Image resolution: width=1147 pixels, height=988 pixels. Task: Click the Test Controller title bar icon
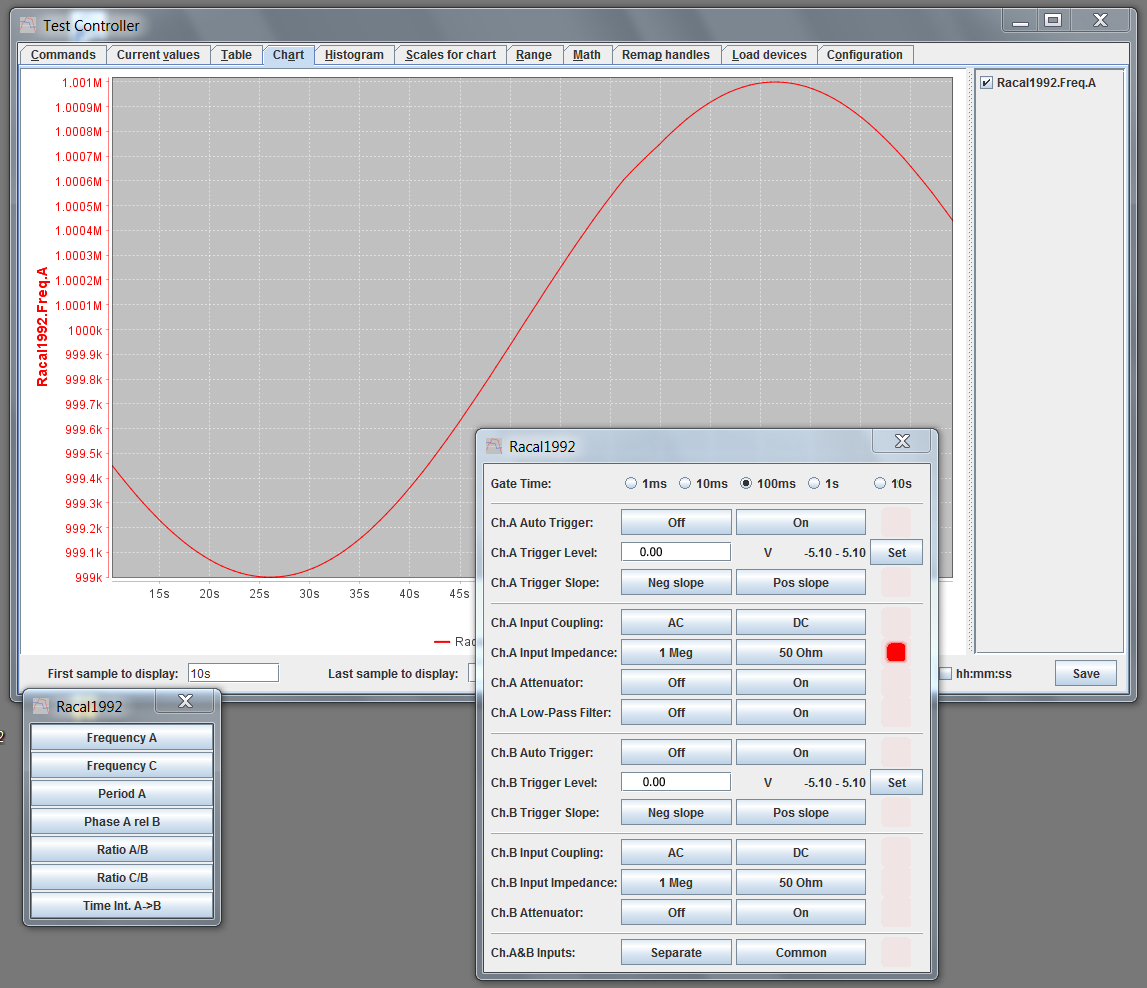(28, 26)
